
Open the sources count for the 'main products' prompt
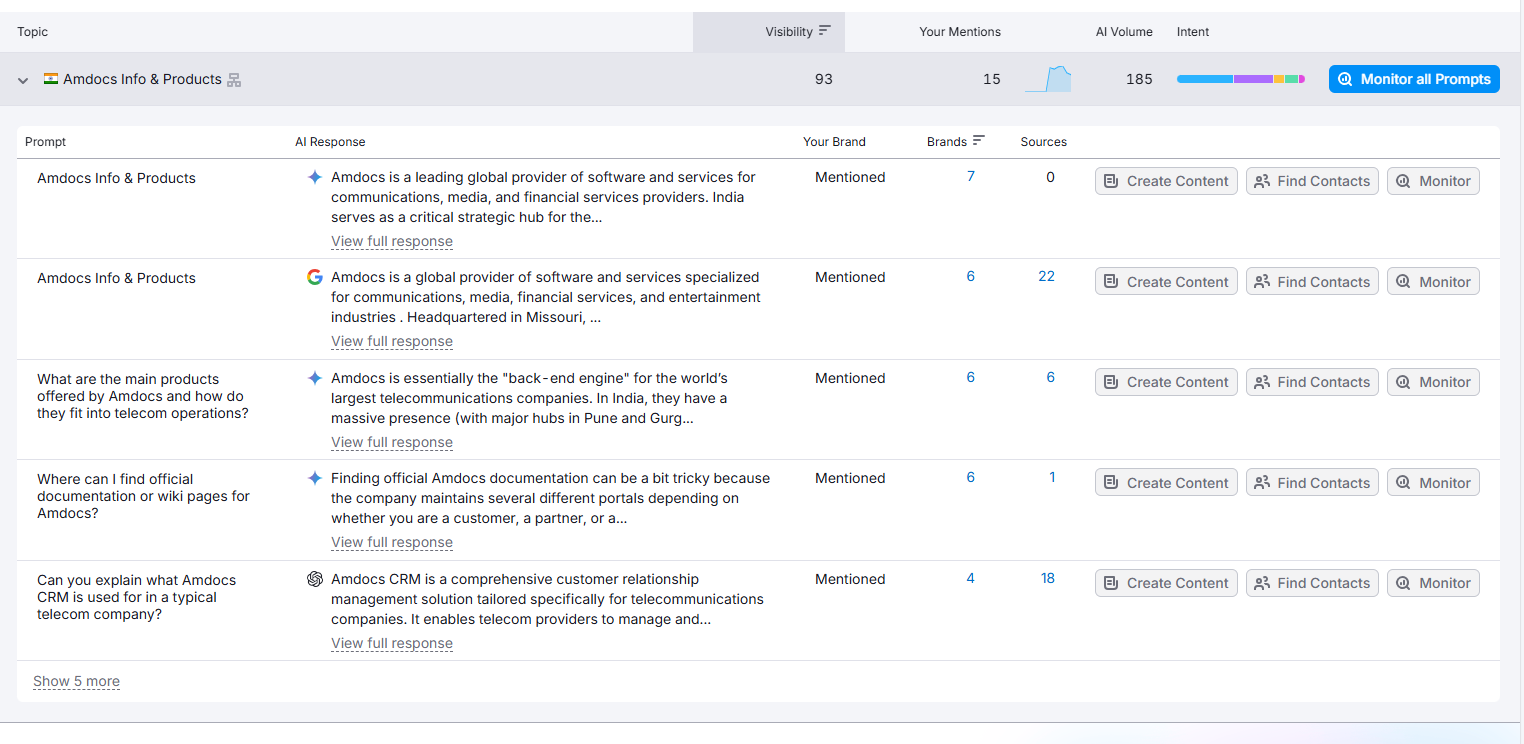point(1051,377)
